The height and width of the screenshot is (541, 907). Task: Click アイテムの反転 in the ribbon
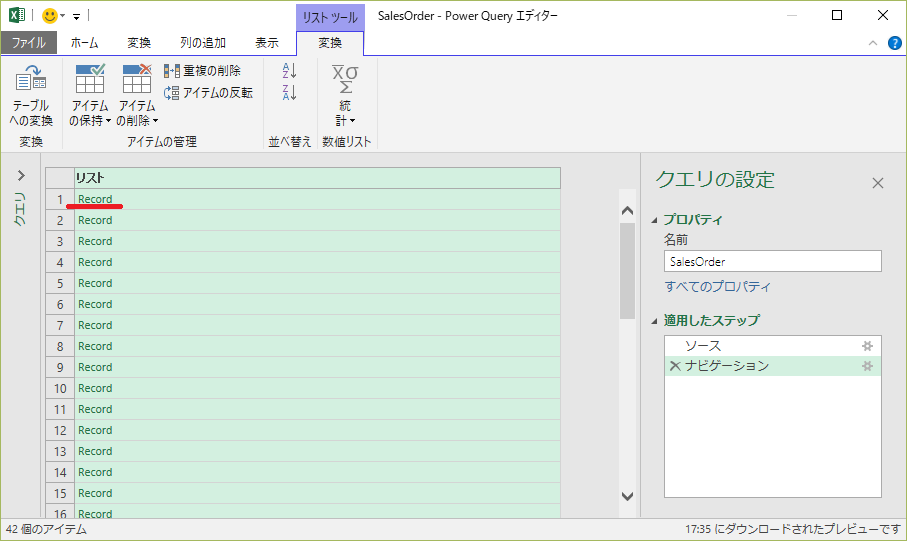(208, 93)
